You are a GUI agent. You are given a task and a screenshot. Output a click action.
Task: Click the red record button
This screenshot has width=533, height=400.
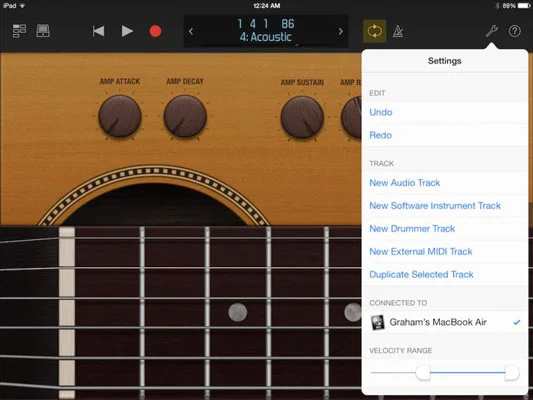point(155,31)
